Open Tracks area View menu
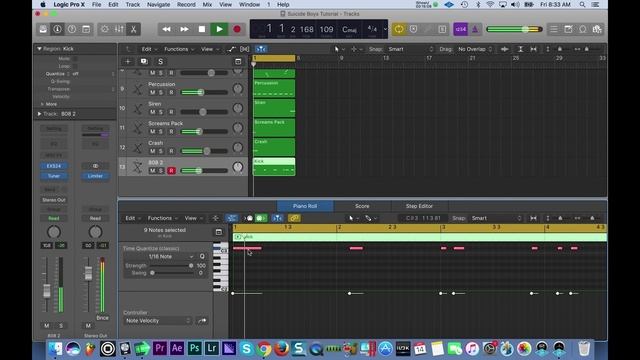 209,49
